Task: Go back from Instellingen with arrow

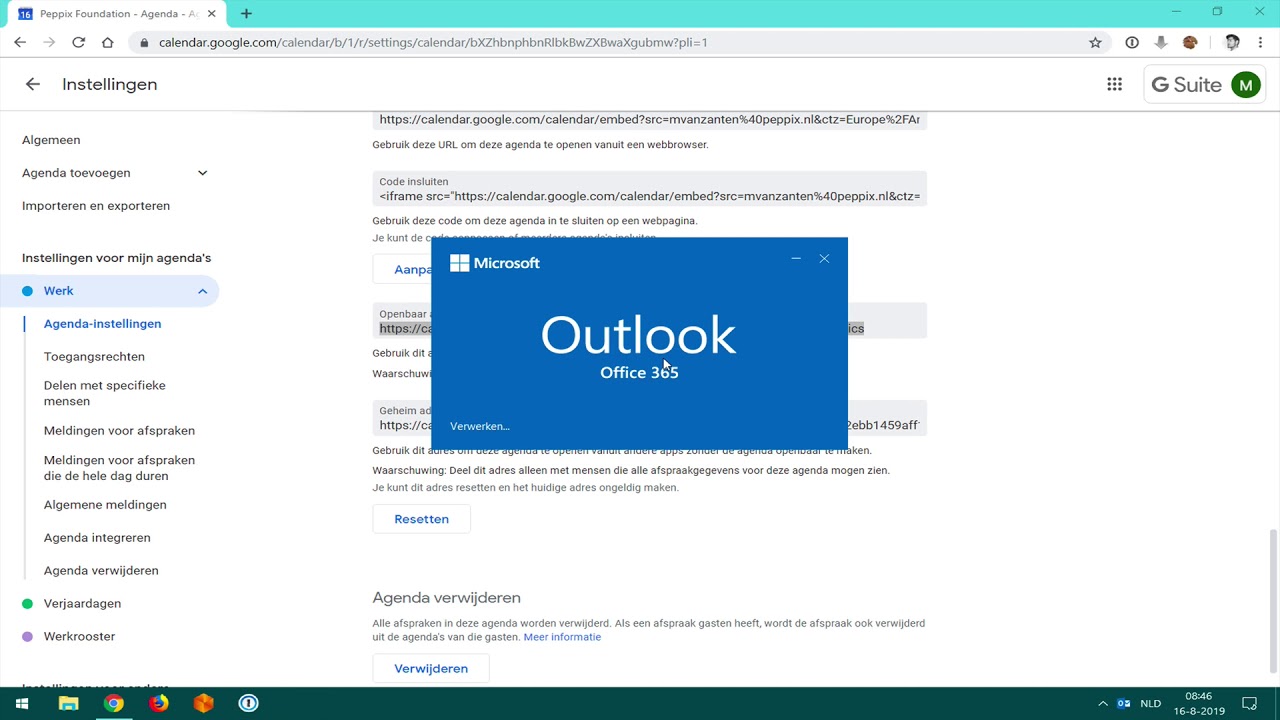Action: (x=33, y=85)
